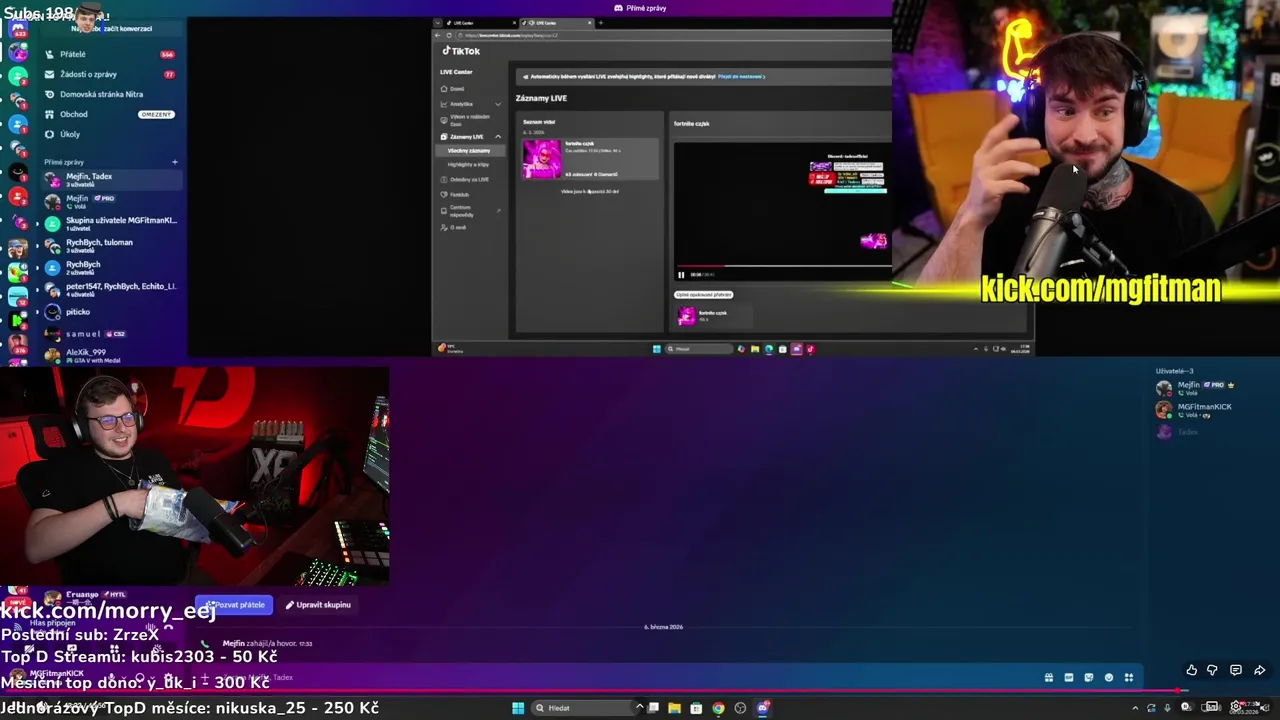This screenshot has width=1280, height=720.
Task: Select fortnite cz/sk recording thumbnail in list
Action: [x=542, y=159]
